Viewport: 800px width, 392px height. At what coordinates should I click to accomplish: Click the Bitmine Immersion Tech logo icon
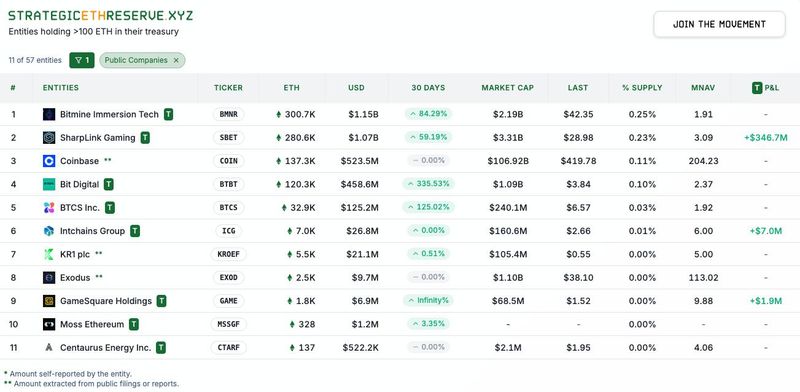(49, 114)
